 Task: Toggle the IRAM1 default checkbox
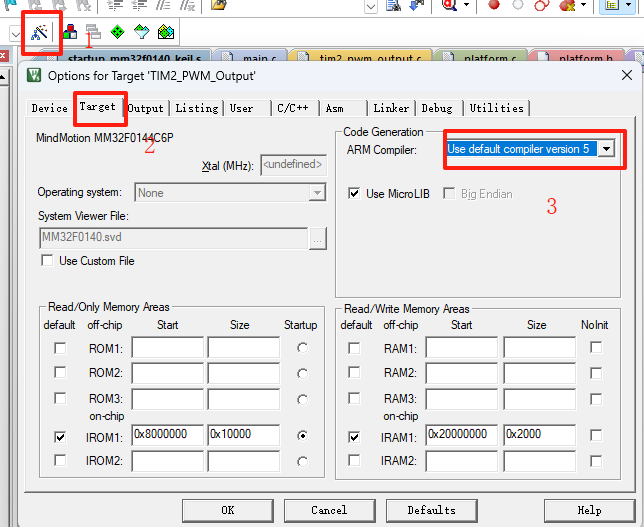coord(354,437)
